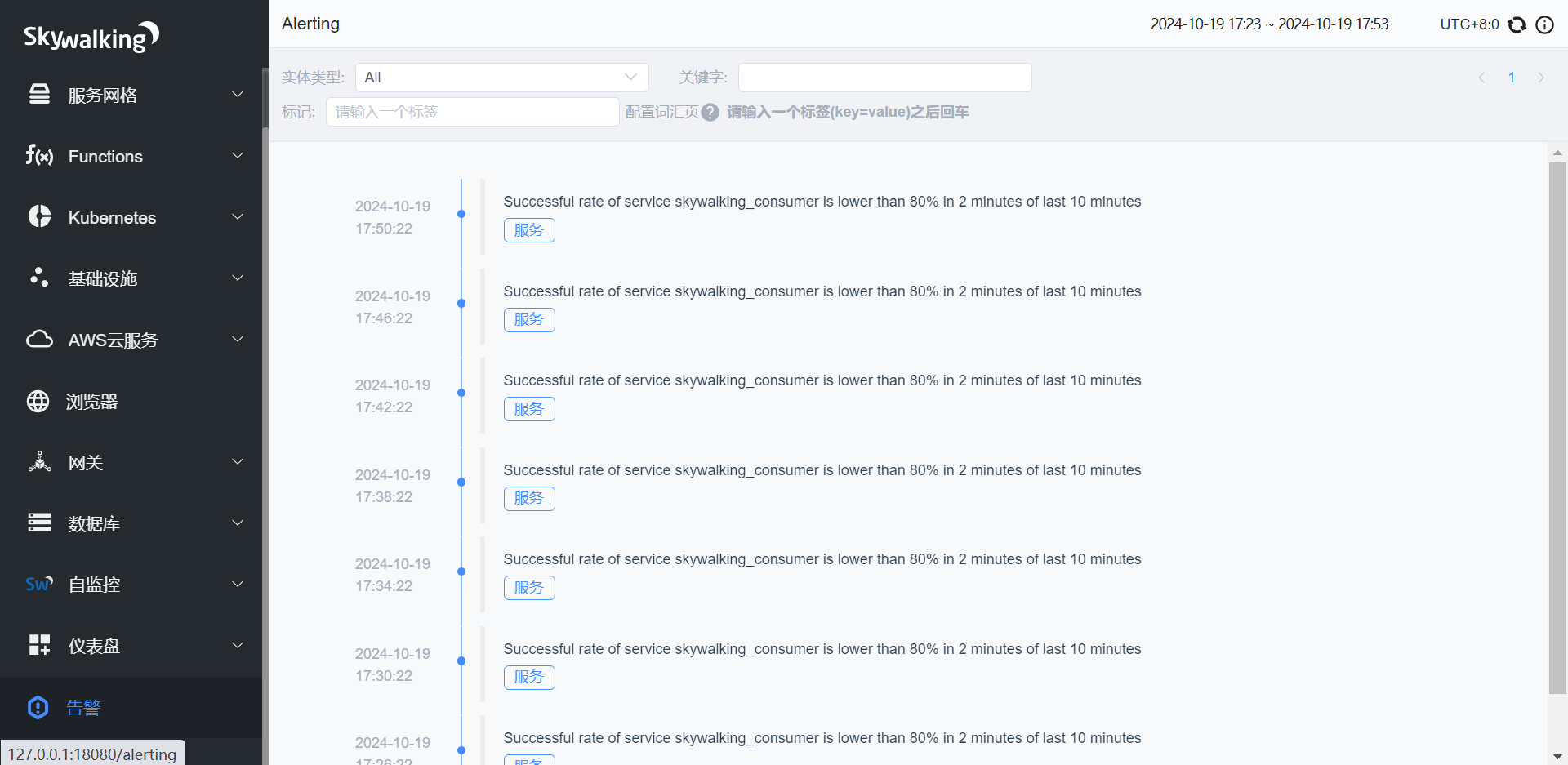Image resolution: width=1568 pixels, height=765 pixels.
Task: Open the time range 2024-10-19 17:23 picker
Action: pyautogui.click(x=1269, y=24)
